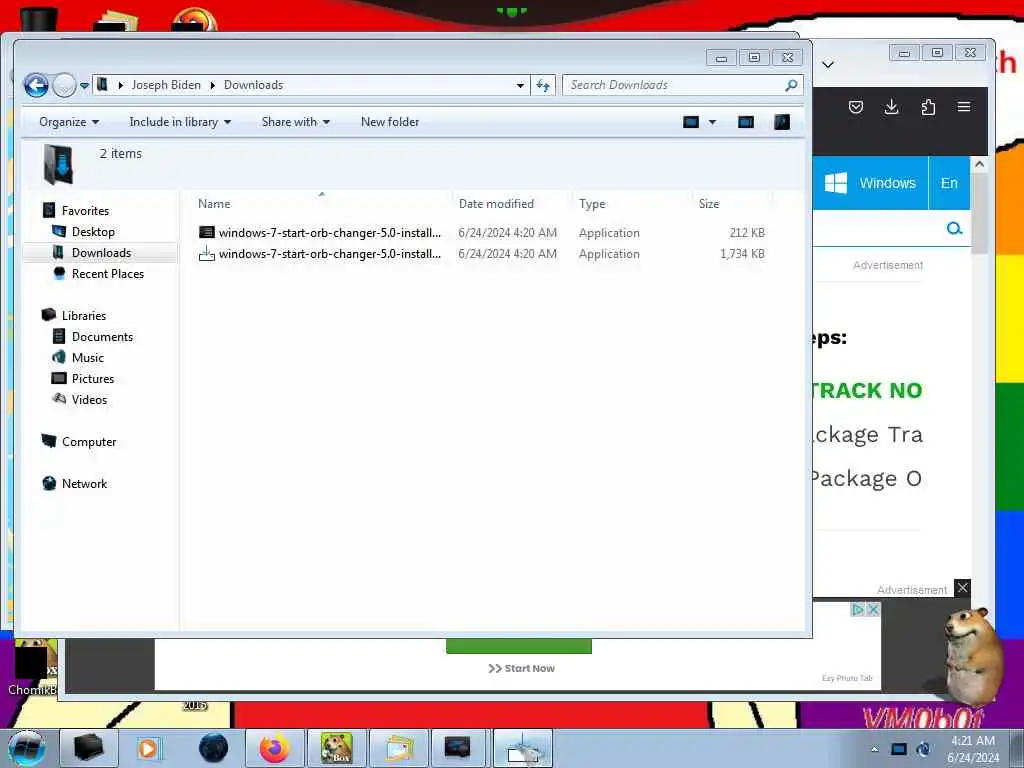This screenshot has width=1024, height=768.
Task: Select Desktop in the navigation pane
Action: pyautogui.click(x=93, y=232)
